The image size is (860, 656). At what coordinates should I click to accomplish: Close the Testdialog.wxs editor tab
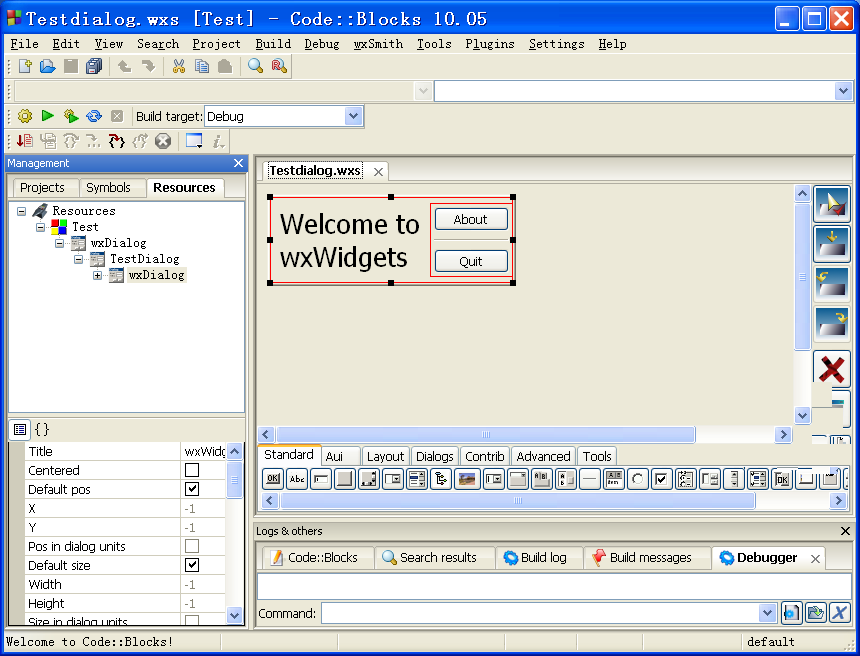[378, 172]
